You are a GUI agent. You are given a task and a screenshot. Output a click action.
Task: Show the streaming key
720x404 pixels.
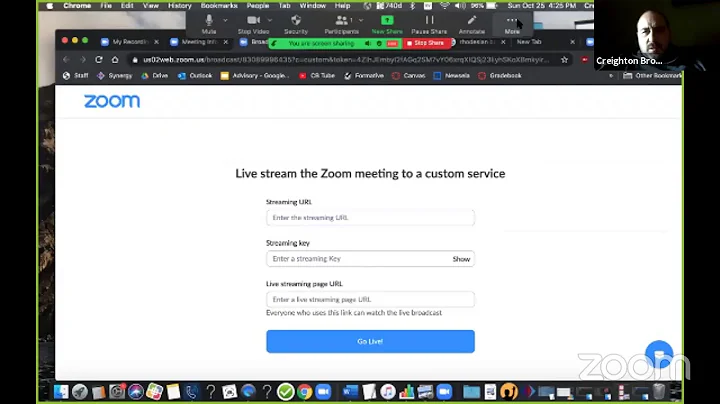(x=461, y=259)
